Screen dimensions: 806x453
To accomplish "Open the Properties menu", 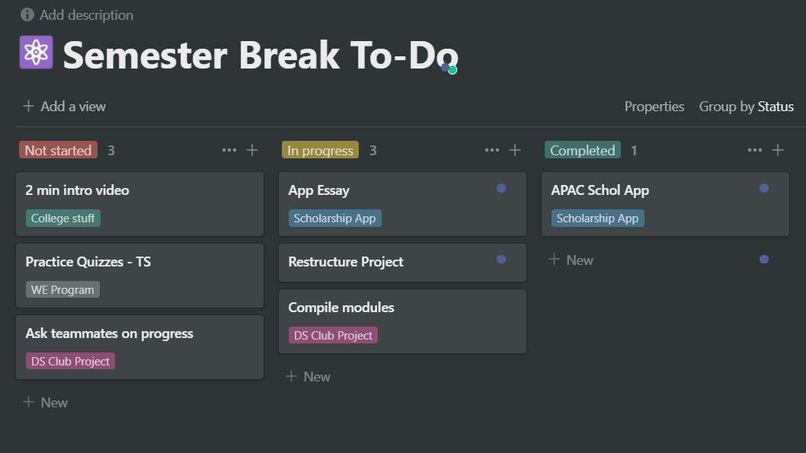I will pyautogui.click(x=654, y=106).
